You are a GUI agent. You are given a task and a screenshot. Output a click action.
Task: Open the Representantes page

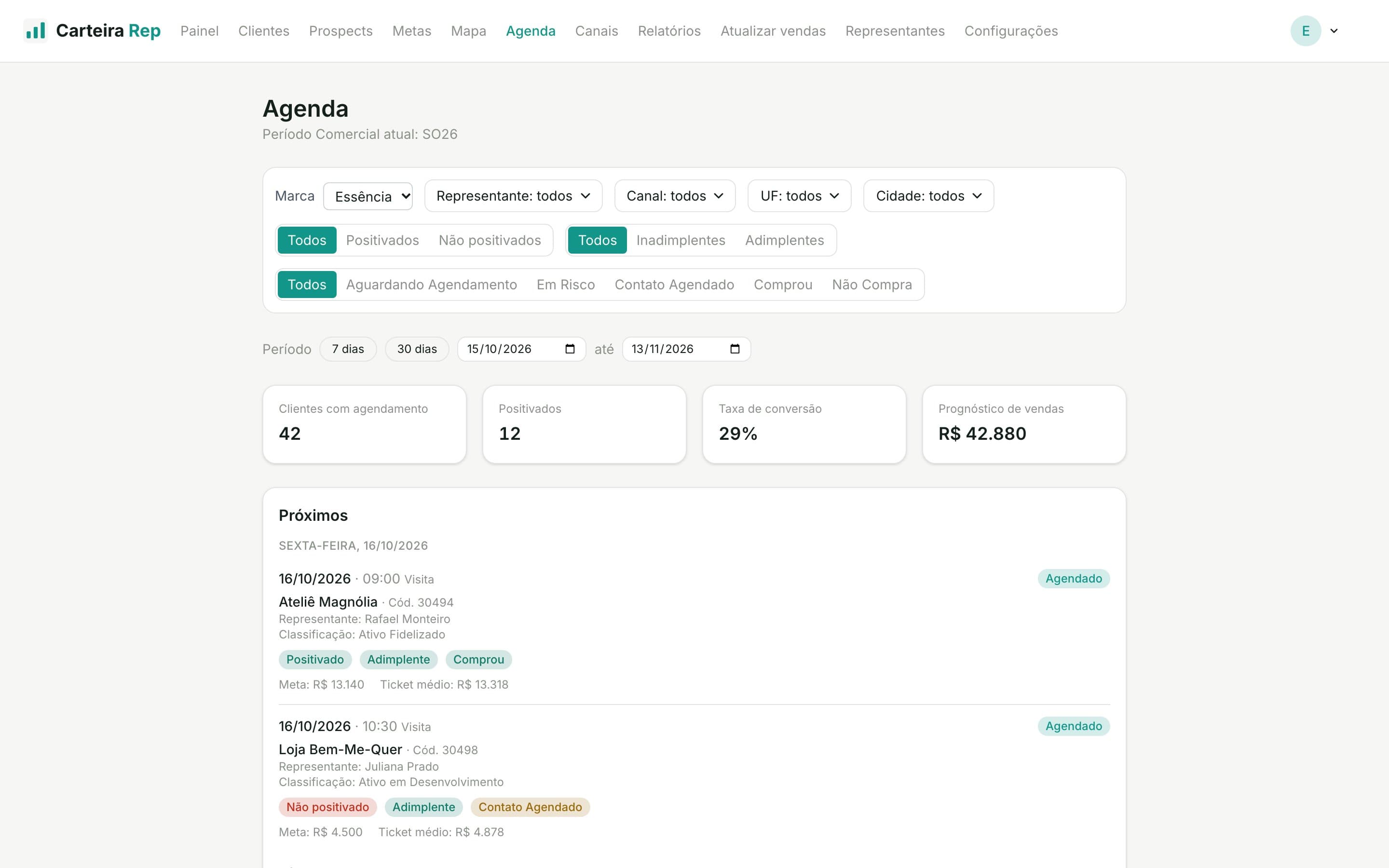(895, 31)
